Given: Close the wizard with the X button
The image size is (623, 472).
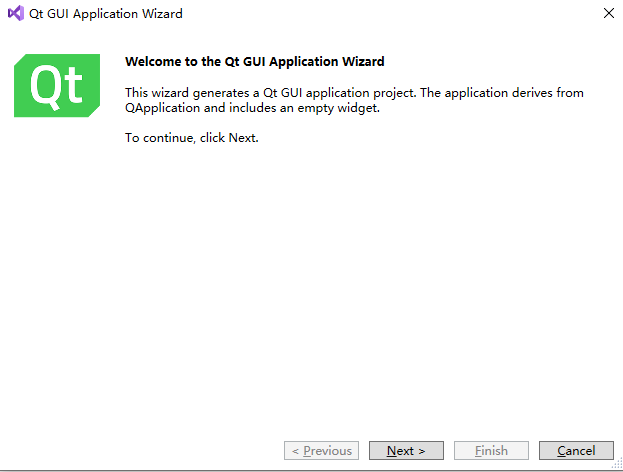Looking at the screenshot, I should coord(609,13).
